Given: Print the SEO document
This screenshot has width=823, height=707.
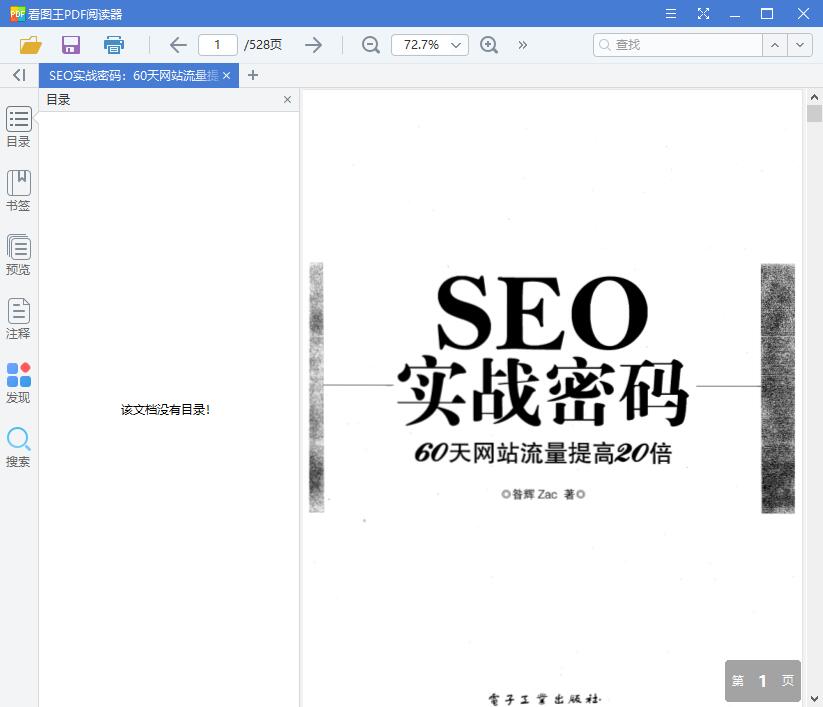Looking at the screenshot, I should (x=113, y=44).
